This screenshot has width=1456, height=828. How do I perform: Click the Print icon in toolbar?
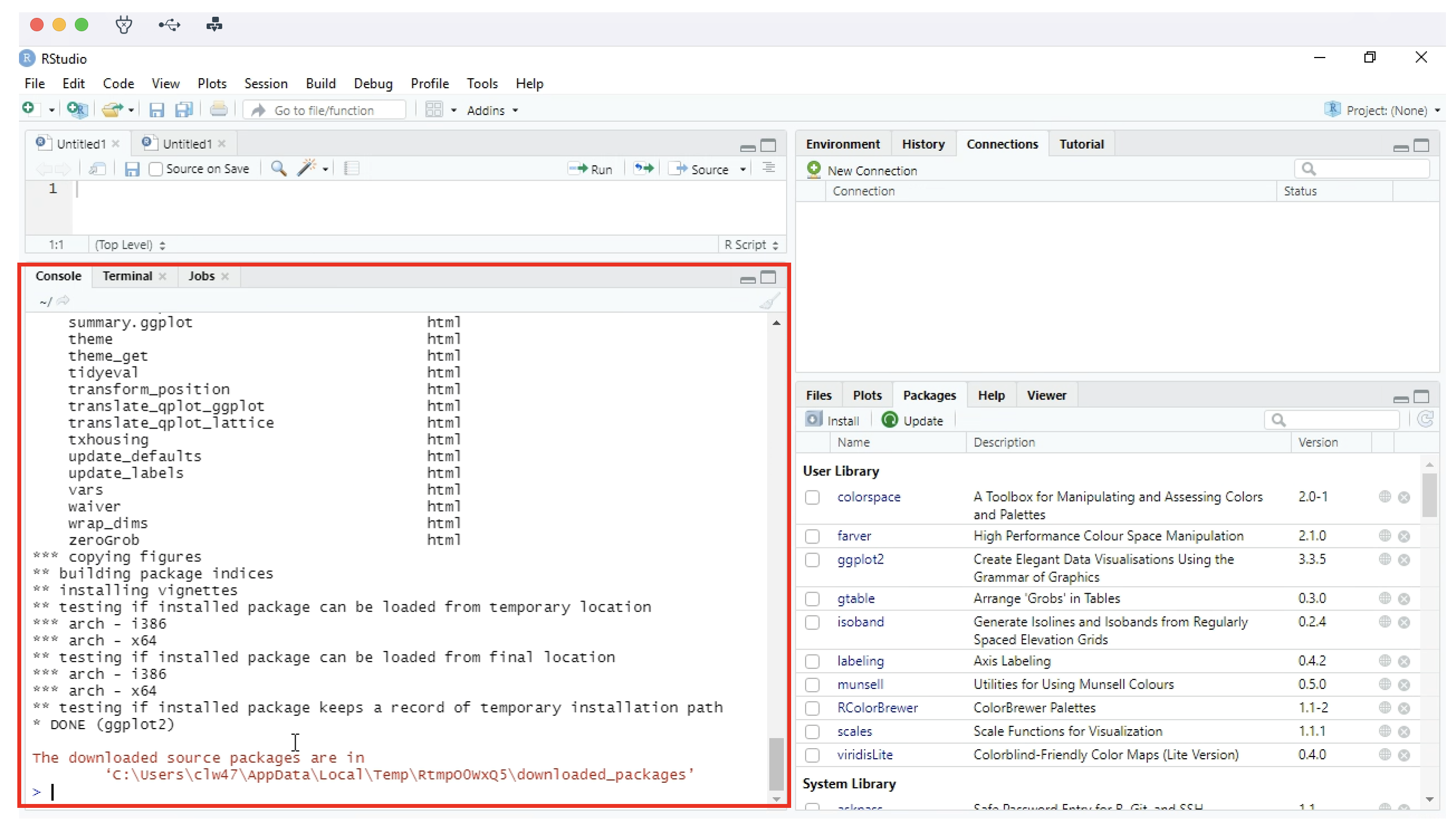point(218,109)
